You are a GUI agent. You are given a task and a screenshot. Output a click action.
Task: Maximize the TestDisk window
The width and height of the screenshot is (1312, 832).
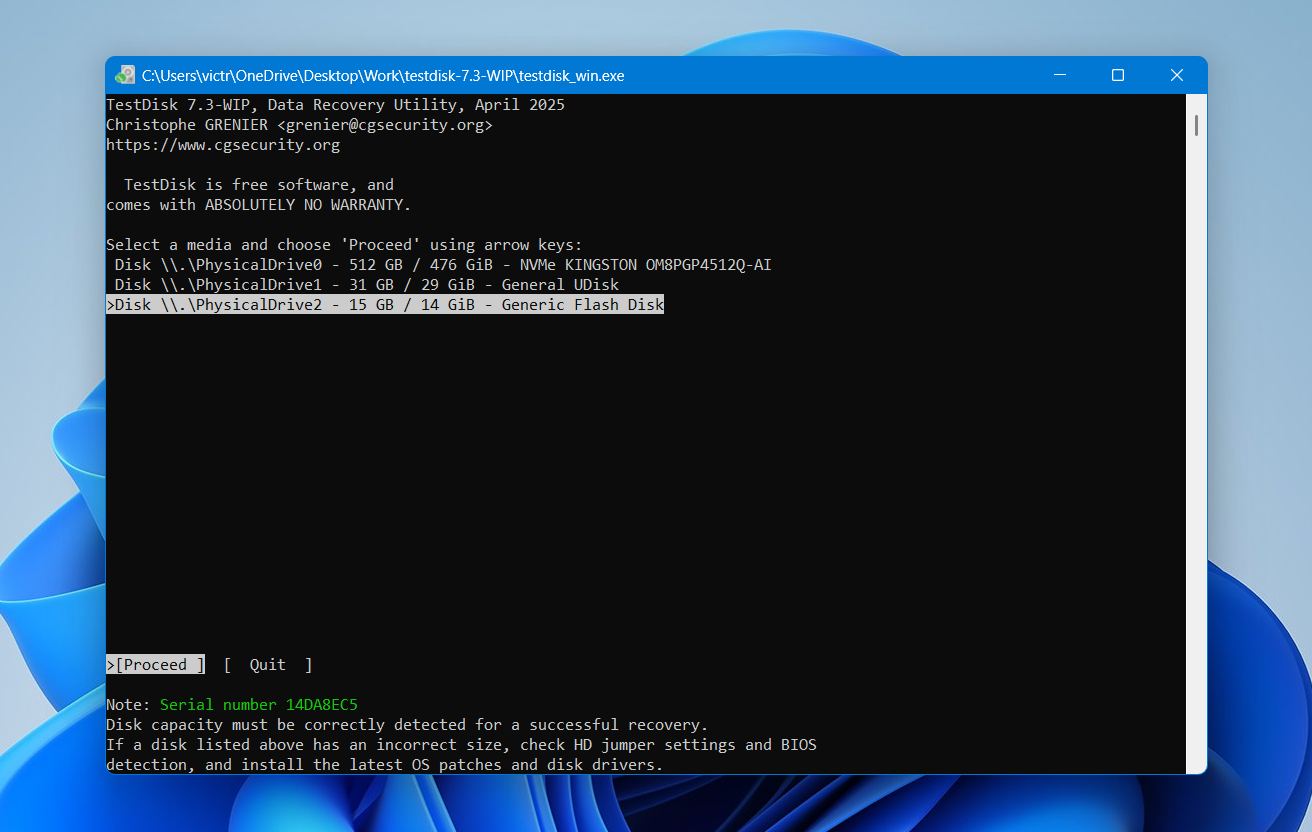1117,74
